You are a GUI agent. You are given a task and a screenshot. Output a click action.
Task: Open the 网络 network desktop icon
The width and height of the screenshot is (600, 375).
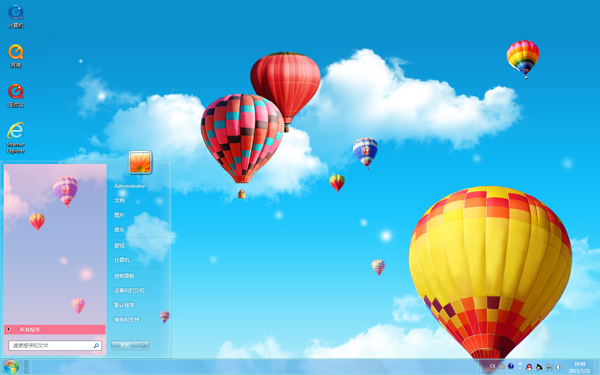[x=16, y=56]
